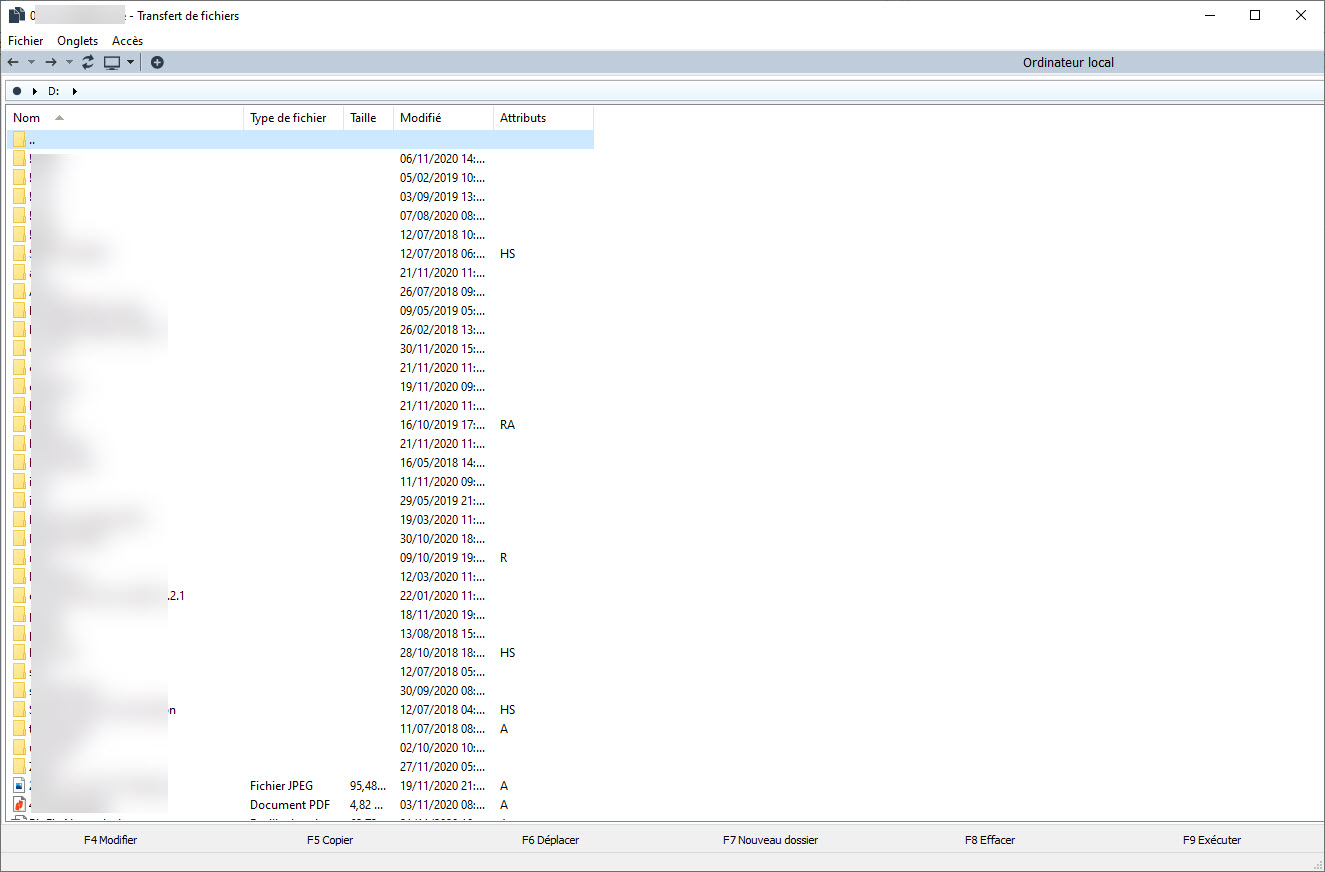Refresh the file list
Screen dimensions: 1325x872
(x=88, y=62)
